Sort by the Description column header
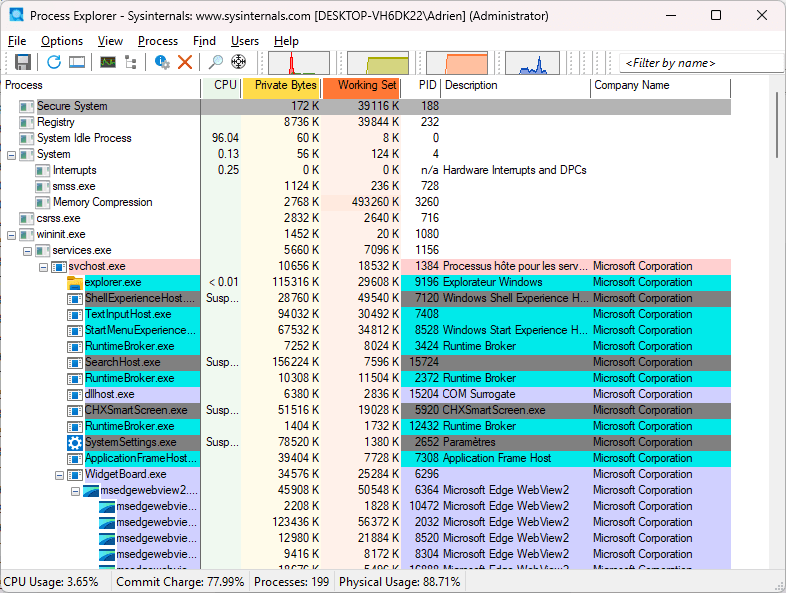Viewport: 786px width, 593px height. pyautogui.click(x=515, y=86)
